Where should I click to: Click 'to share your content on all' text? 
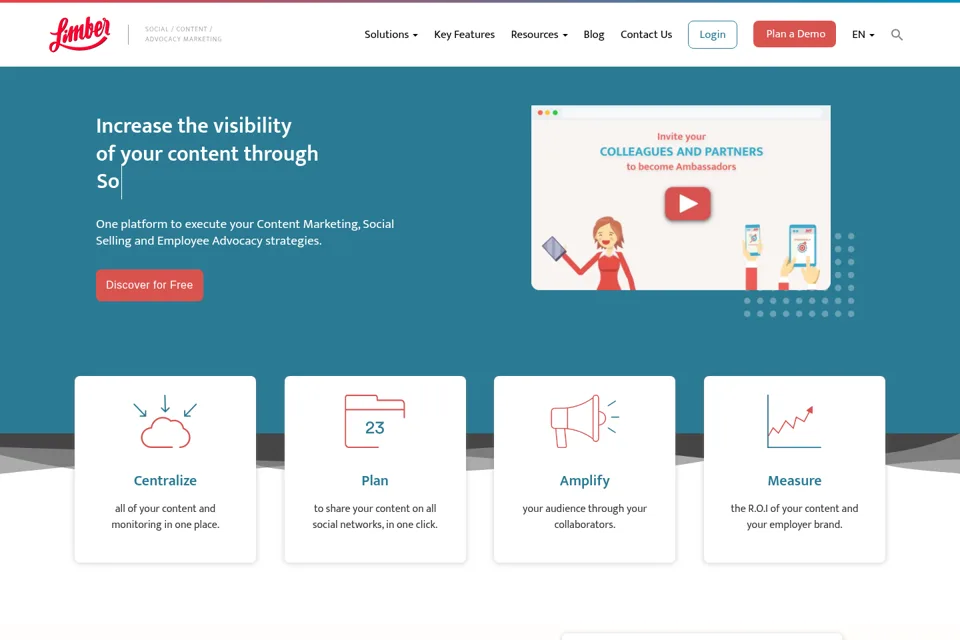[x=375, y=508]
